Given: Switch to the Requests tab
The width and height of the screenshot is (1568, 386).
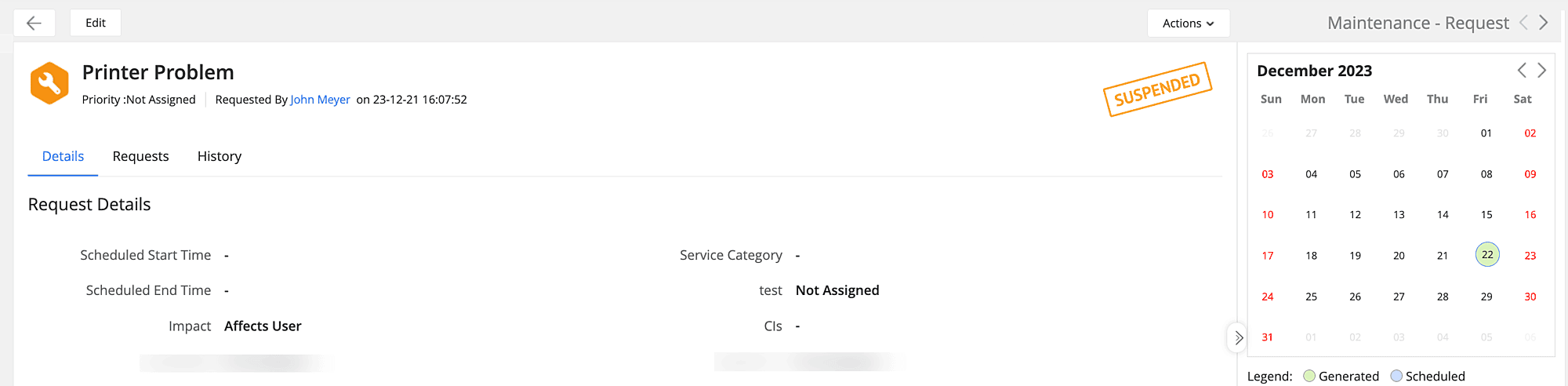Looking at the screenshot, I should point(140,156).
